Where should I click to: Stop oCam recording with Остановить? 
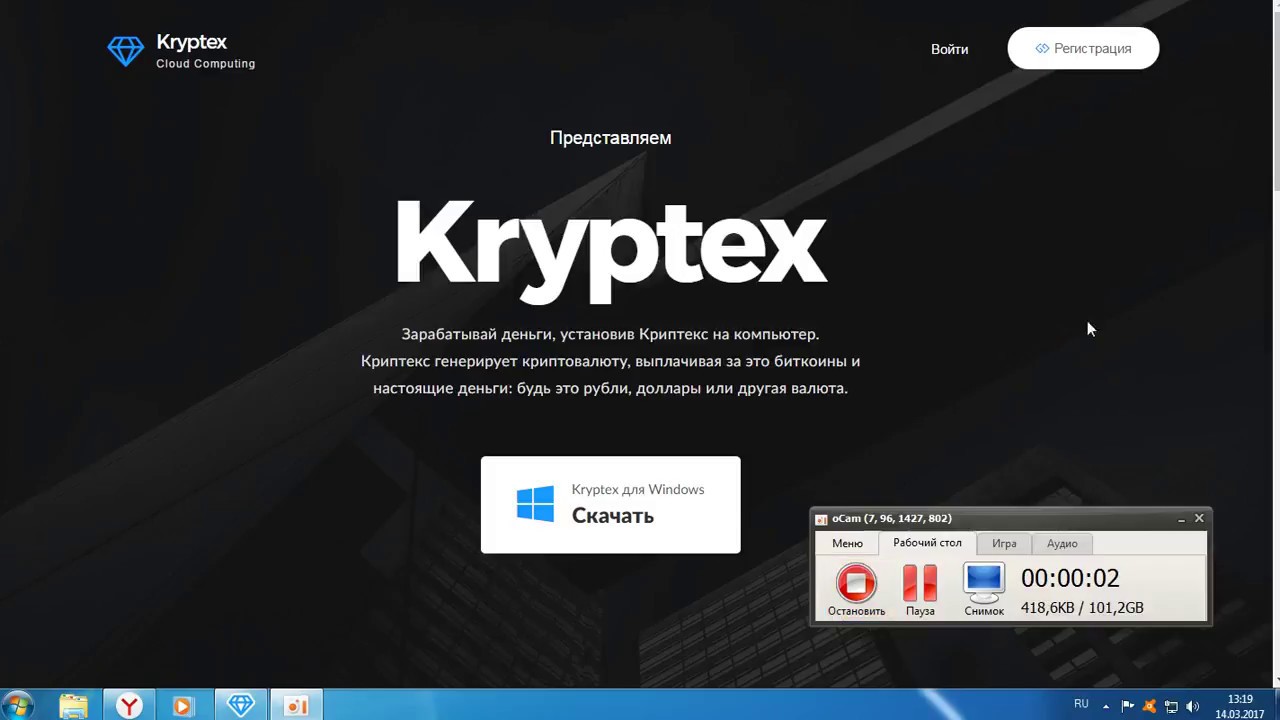tap(856, 590)
